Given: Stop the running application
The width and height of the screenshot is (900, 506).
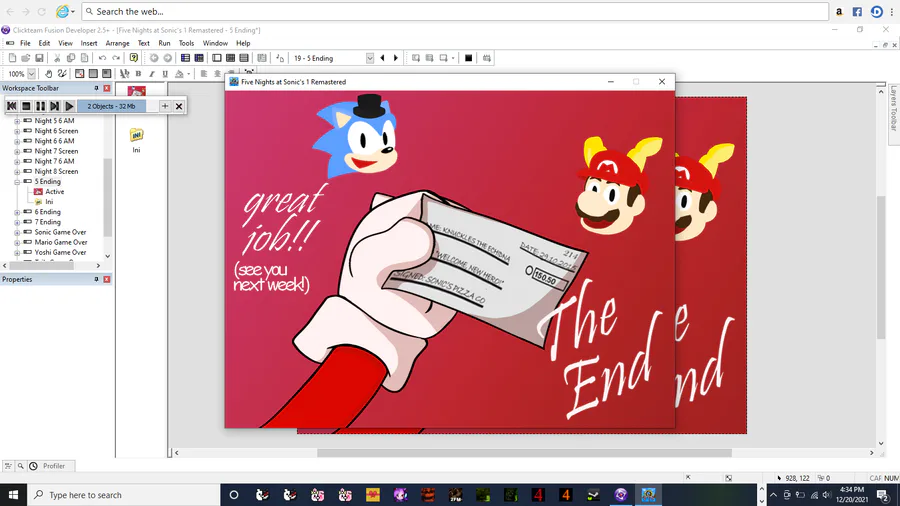Looking at the screenshot, I should tap(26, 106).
